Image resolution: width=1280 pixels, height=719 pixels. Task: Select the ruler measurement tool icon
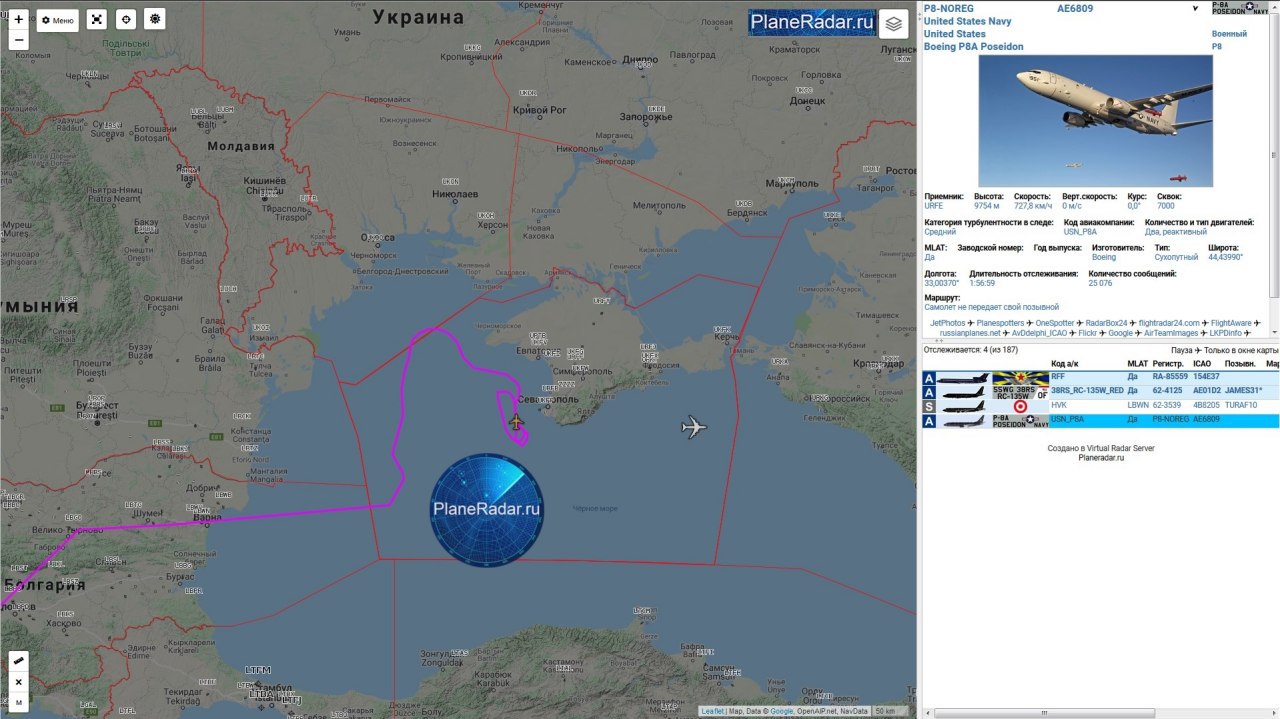[x=19, y=662]
